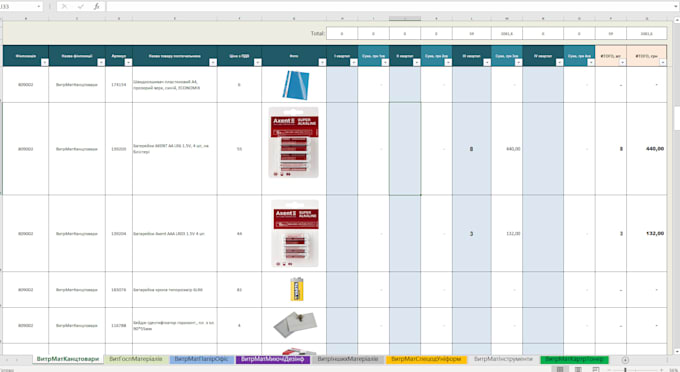
Task: Open the orange ВитрМатСпецодУніформ sheet tab
Action: coord(426,359)
